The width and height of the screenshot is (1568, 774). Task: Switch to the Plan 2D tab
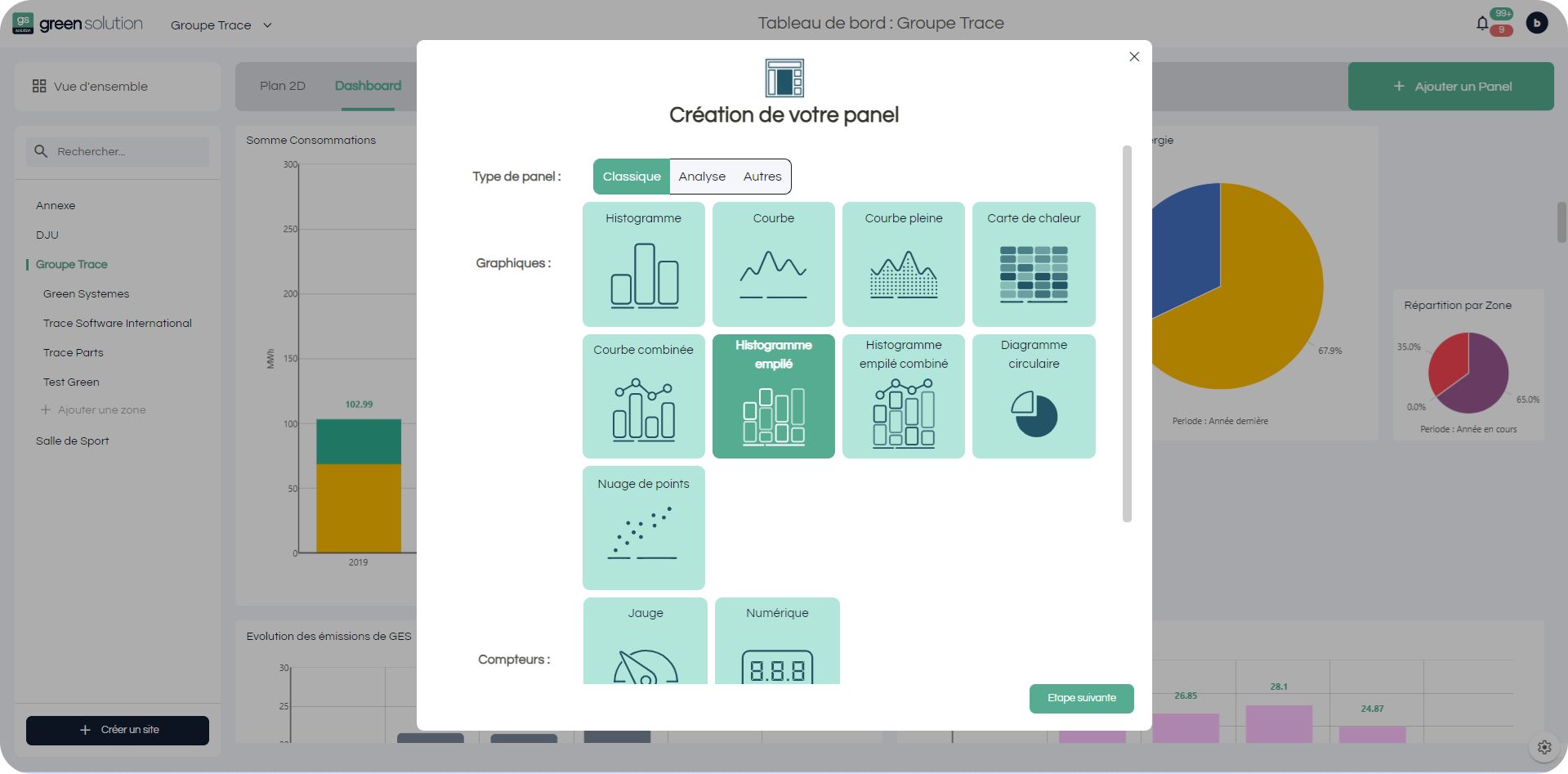pos(282,85)
